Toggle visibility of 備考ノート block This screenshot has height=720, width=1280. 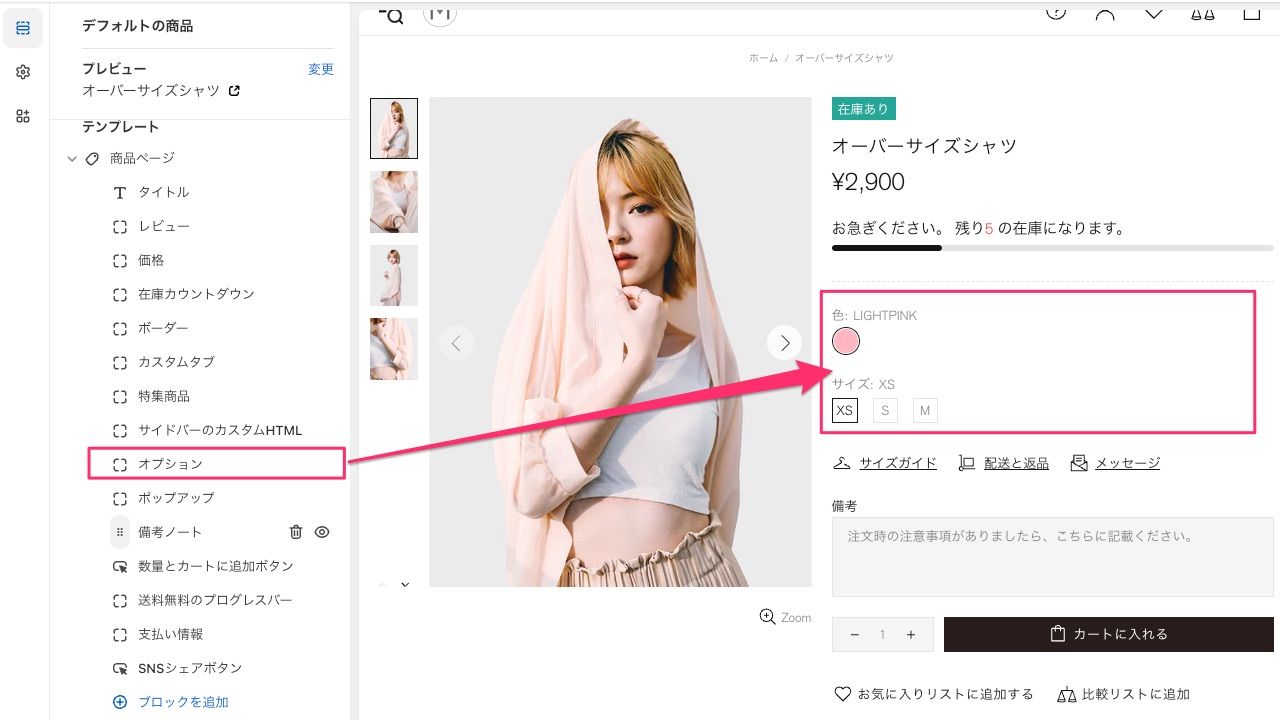322,532
